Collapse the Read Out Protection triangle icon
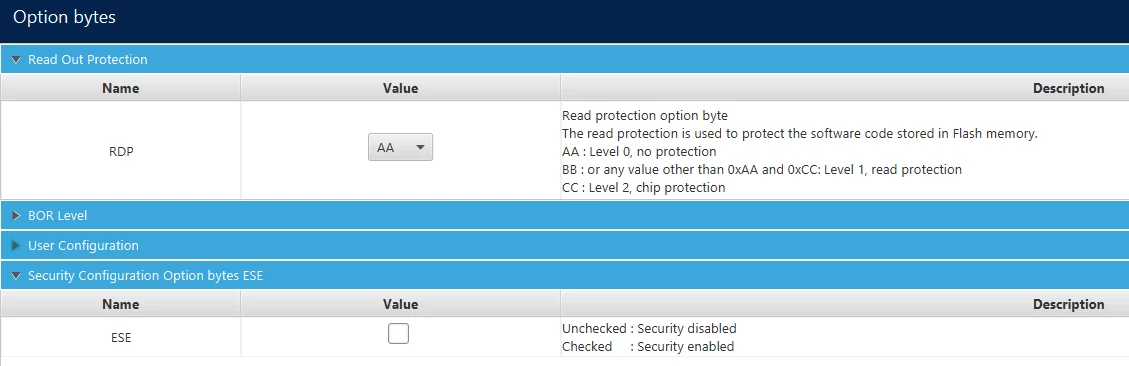This screenshot has height=366, width=1129. [x=16, y=60]
